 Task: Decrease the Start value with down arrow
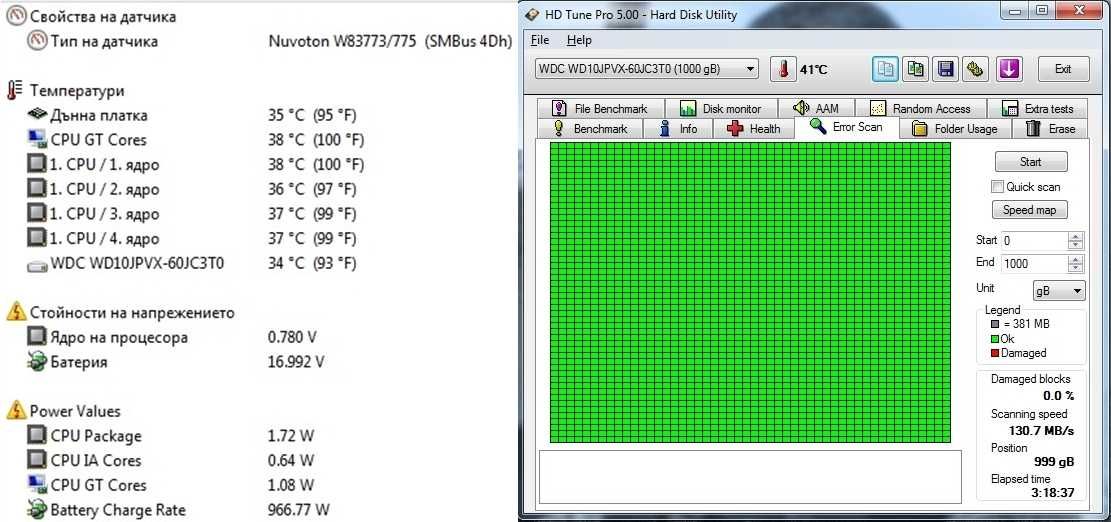coord(1076,245)
